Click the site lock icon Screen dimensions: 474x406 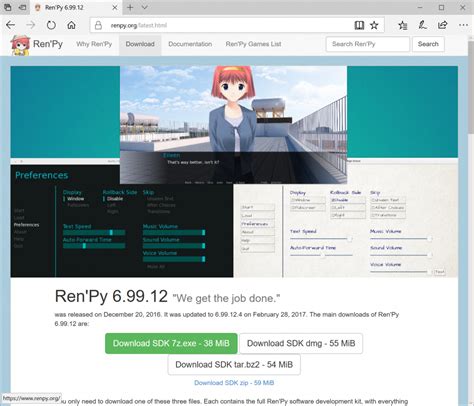coord(98,25)
